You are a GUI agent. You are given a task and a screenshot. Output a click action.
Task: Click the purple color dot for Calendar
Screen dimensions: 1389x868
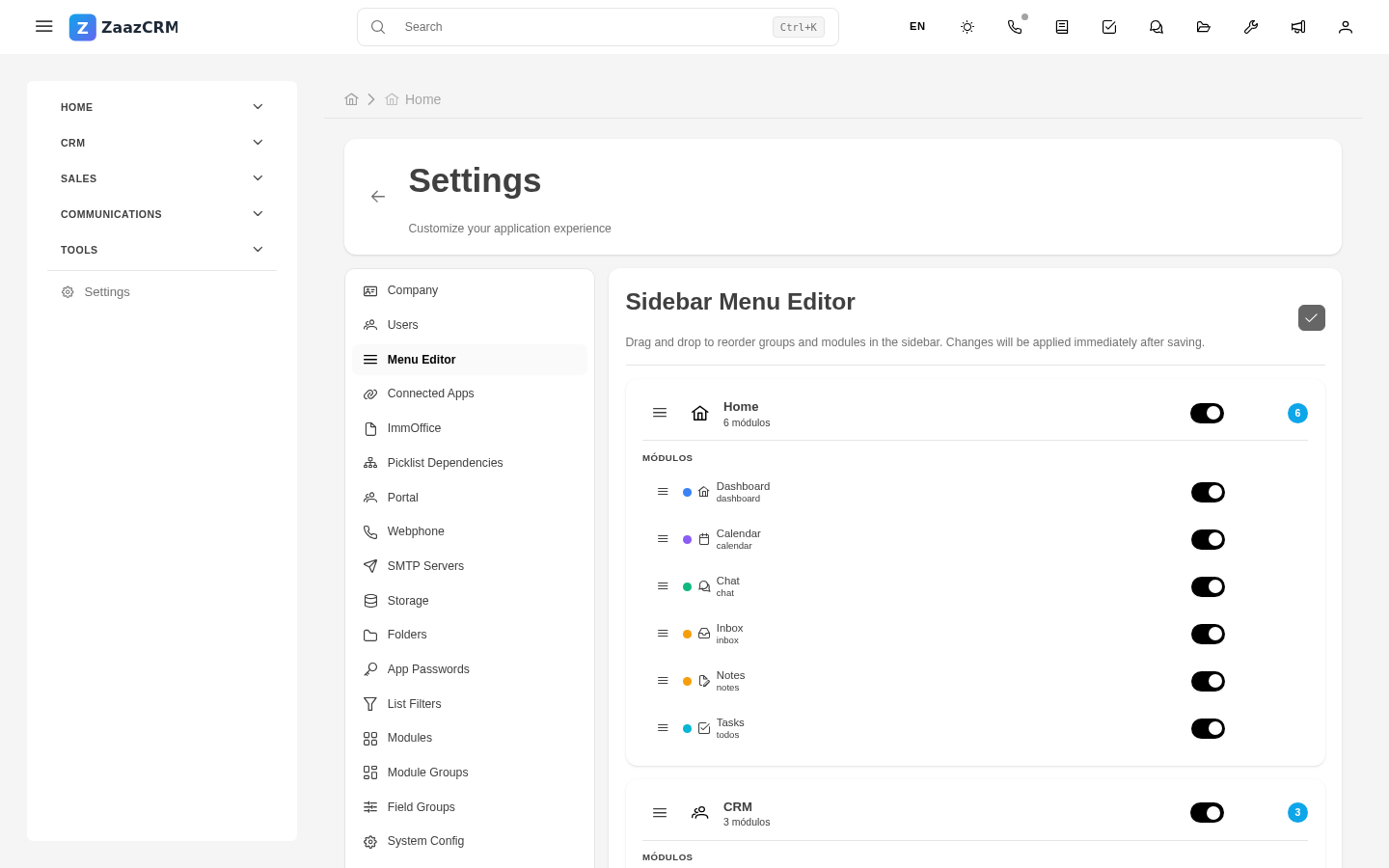click(x=687, y=539)
